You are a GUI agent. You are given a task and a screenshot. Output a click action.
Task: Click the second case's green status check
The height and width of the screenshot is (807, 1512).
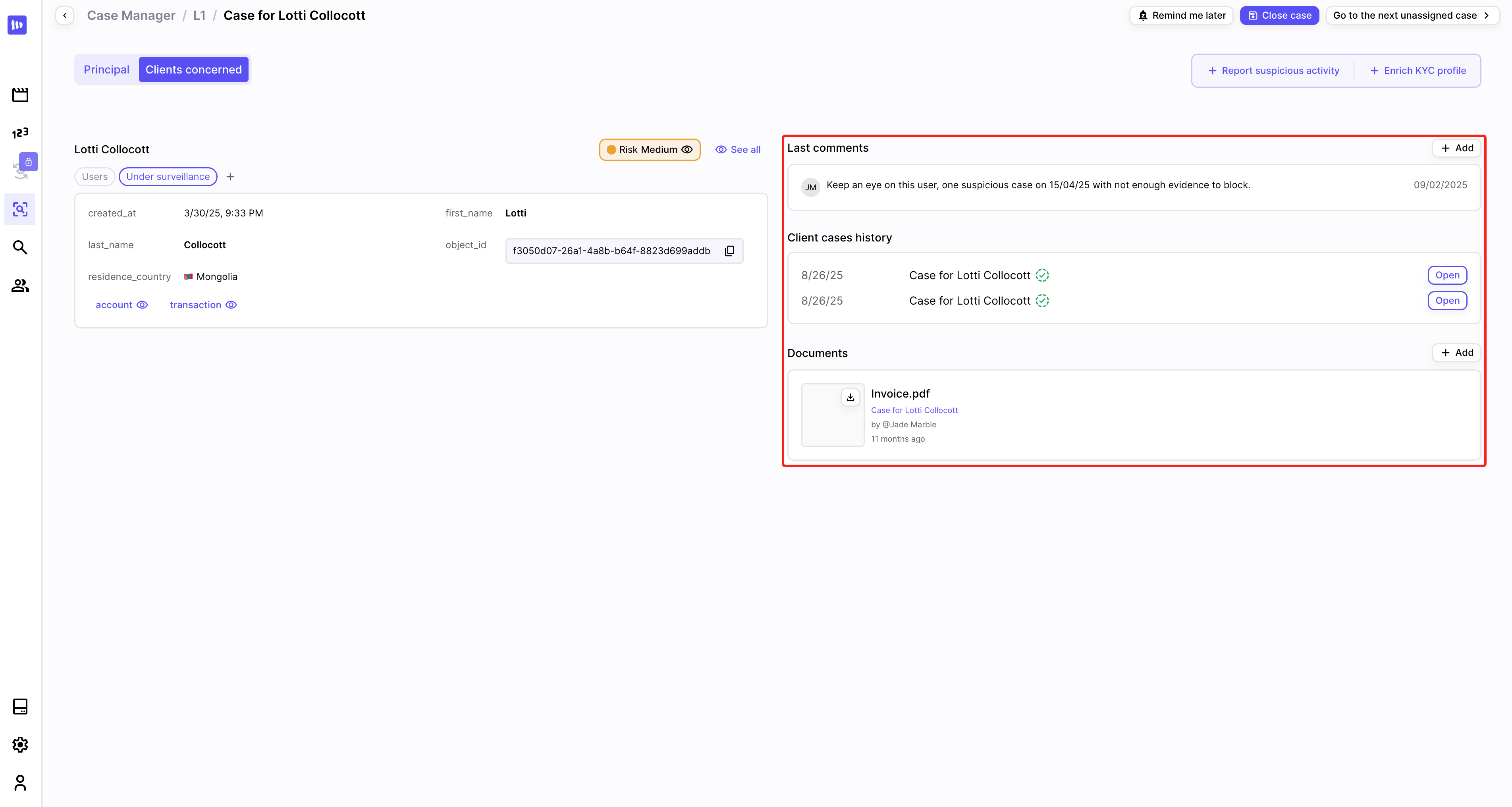[x=1042, y=301]
